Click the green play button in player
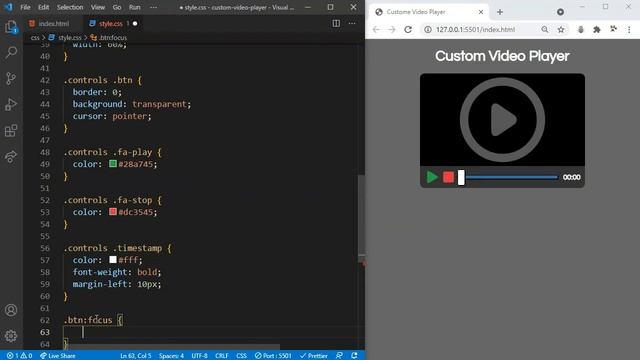Image resolution: width=640 pixels, height=360 pixels. tap(432, 177)
